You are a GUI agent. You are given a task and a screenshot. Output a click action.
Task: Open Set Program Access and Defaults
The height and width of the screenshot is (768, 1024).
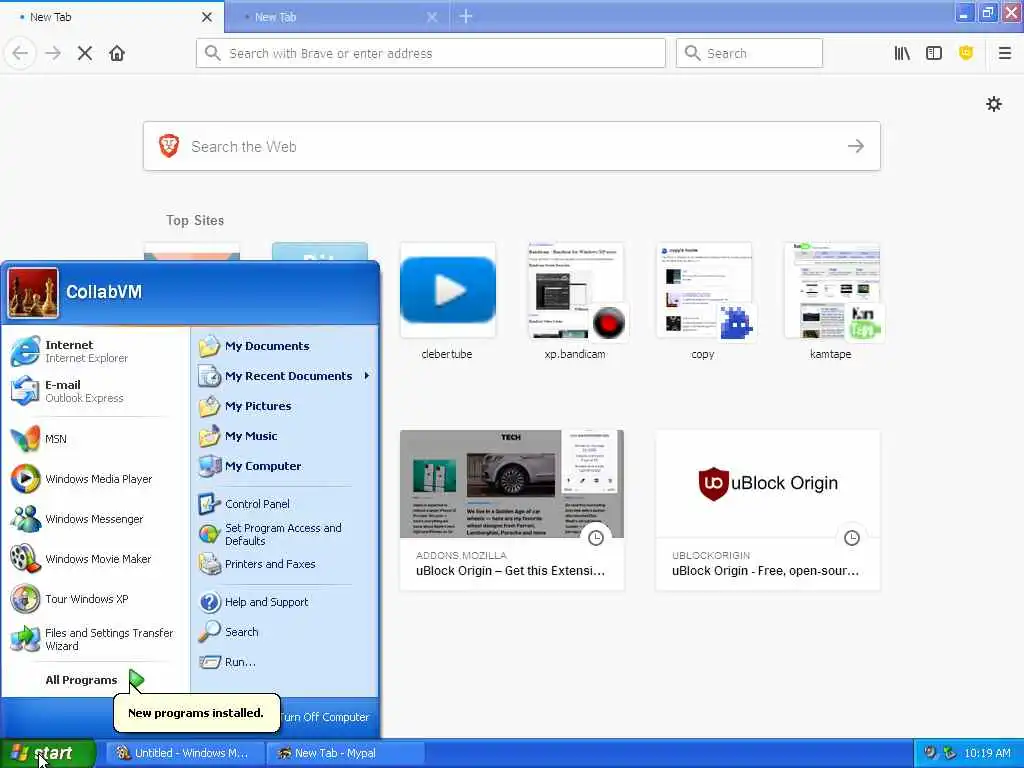point(285,534)
